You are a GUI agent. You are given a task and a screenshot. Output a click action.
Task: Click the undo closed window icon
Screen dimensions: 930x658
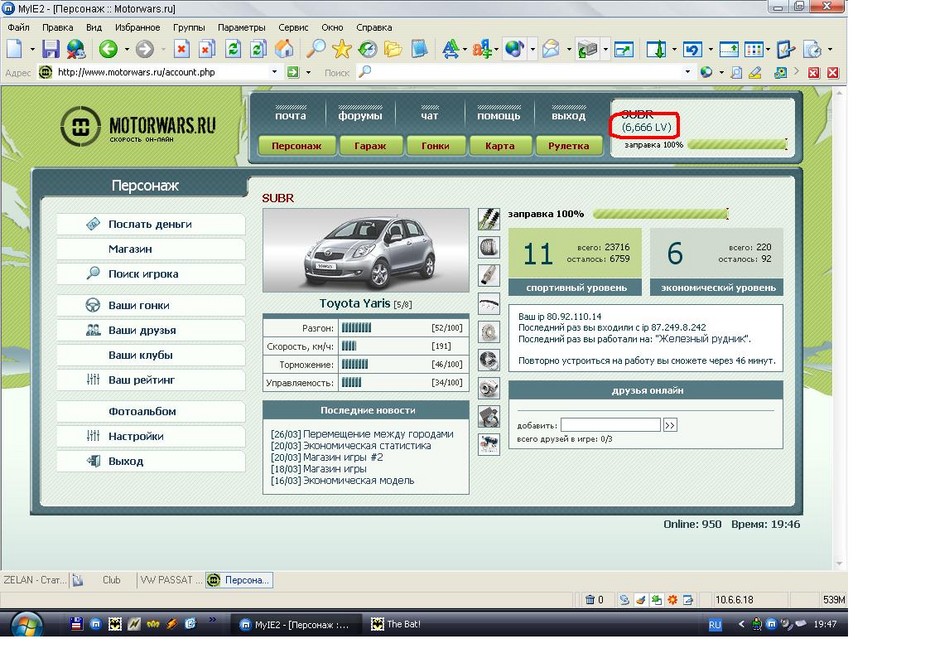(692, 49)
